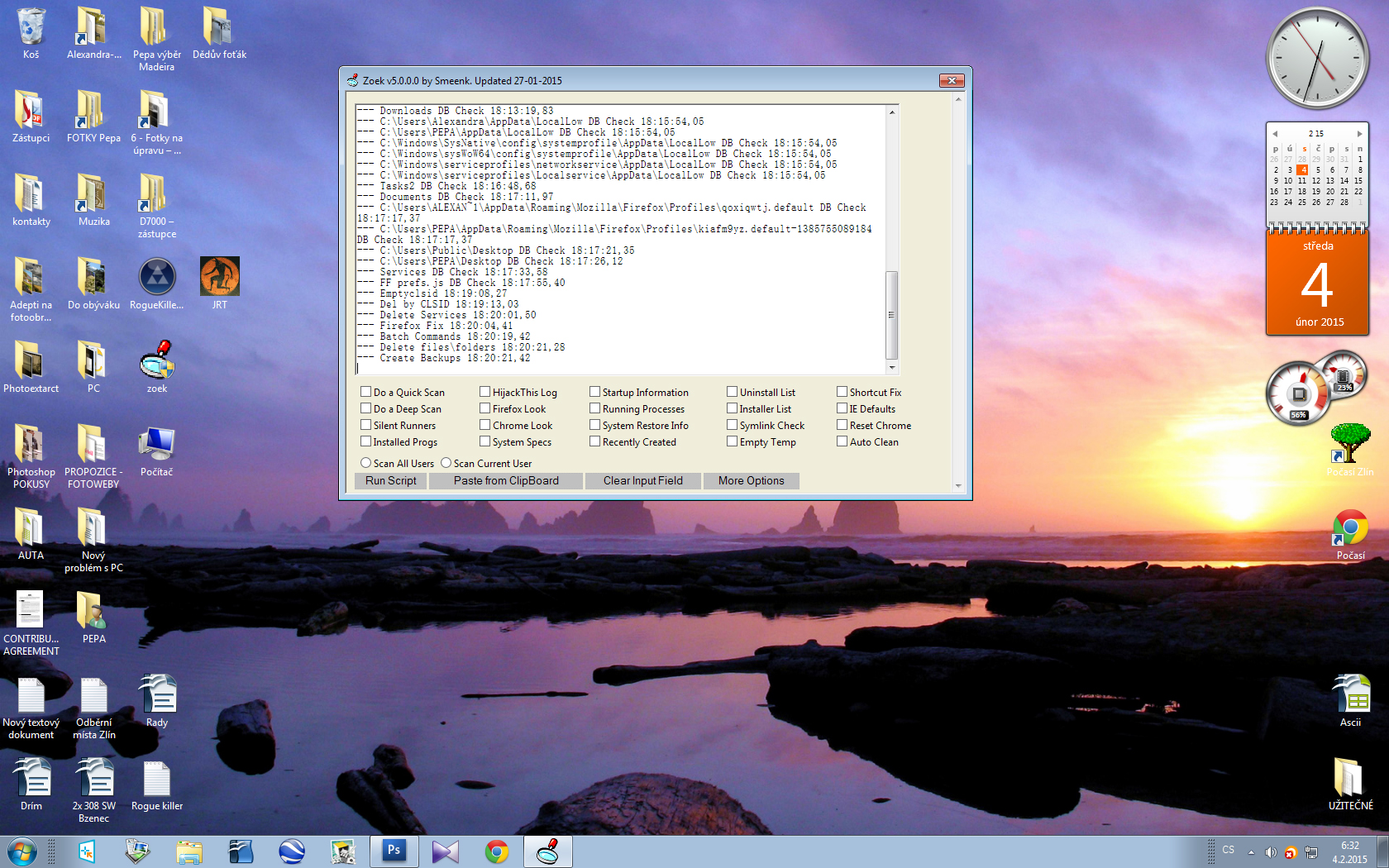Open the RogueKiller desktop icon
1389x868 pixels.
[x=156, y=277]
